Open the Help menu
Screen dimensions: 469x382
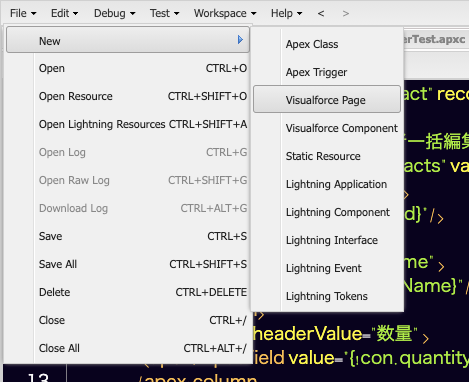(x=286, y=13)
